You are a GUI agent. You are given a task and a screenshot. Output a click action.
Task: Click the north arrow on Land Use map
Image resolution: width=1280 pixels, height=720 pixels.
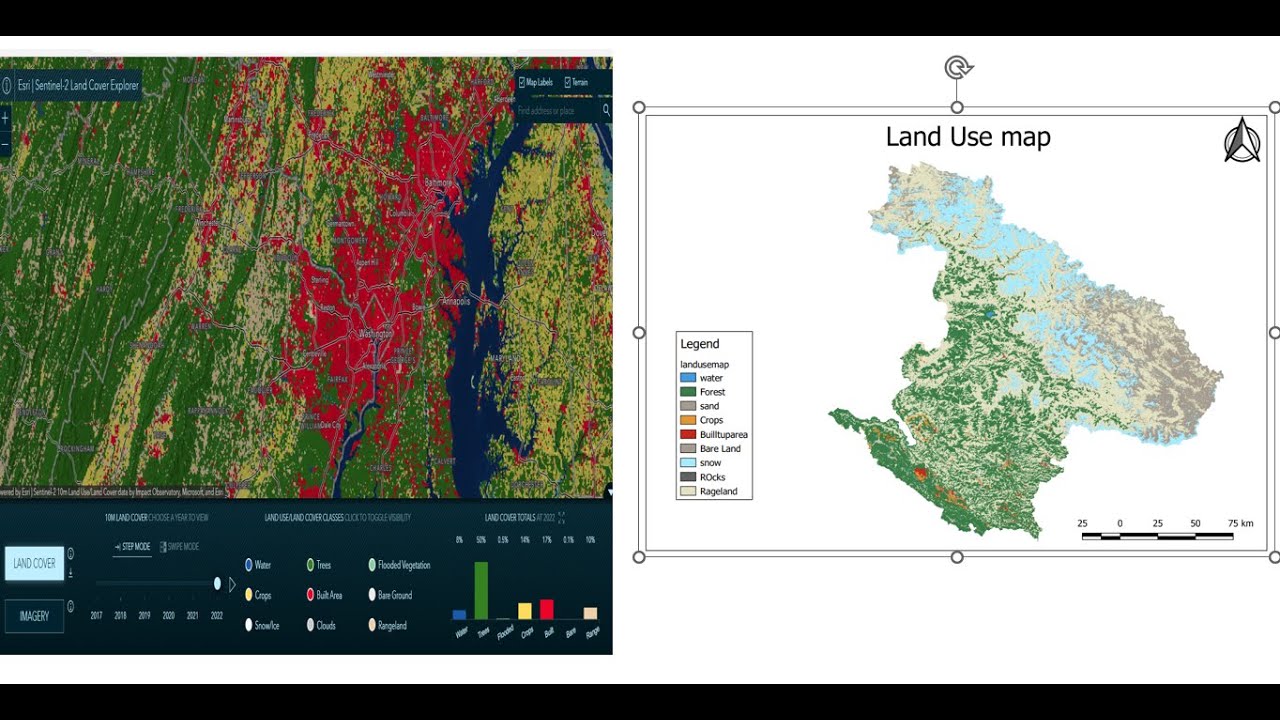[x=1242, y=140]
